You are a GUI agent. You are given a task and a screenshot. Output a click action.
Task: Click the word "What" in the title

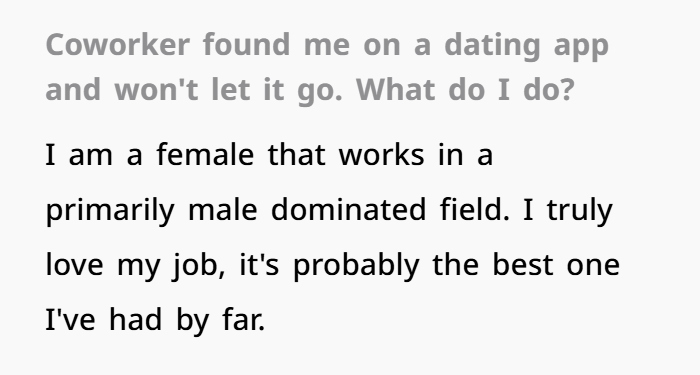[x=396, y=90]
